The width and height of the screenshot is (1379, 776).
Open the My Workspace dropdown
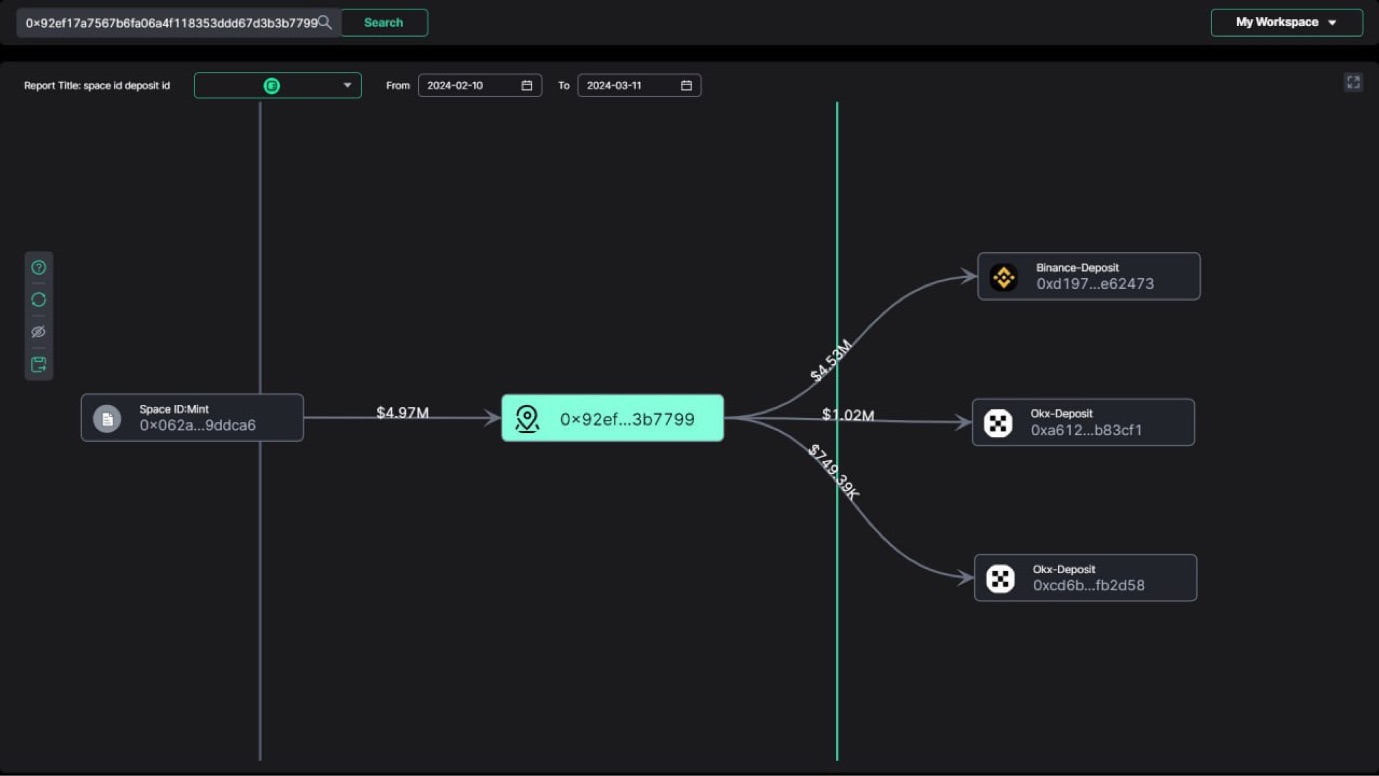pyautogui.click(x=1286, y=22)
